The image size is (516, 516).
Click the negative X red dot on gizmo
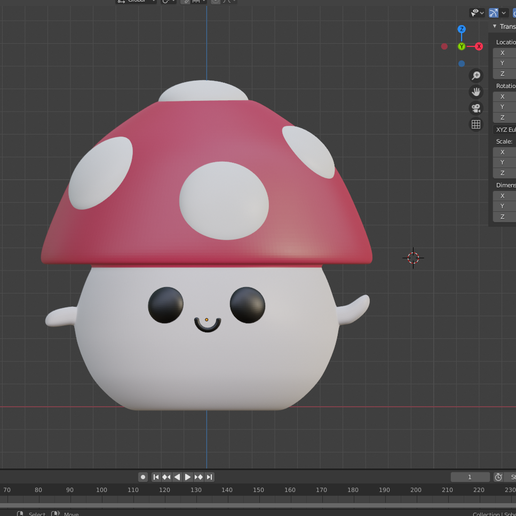point(444,46)
